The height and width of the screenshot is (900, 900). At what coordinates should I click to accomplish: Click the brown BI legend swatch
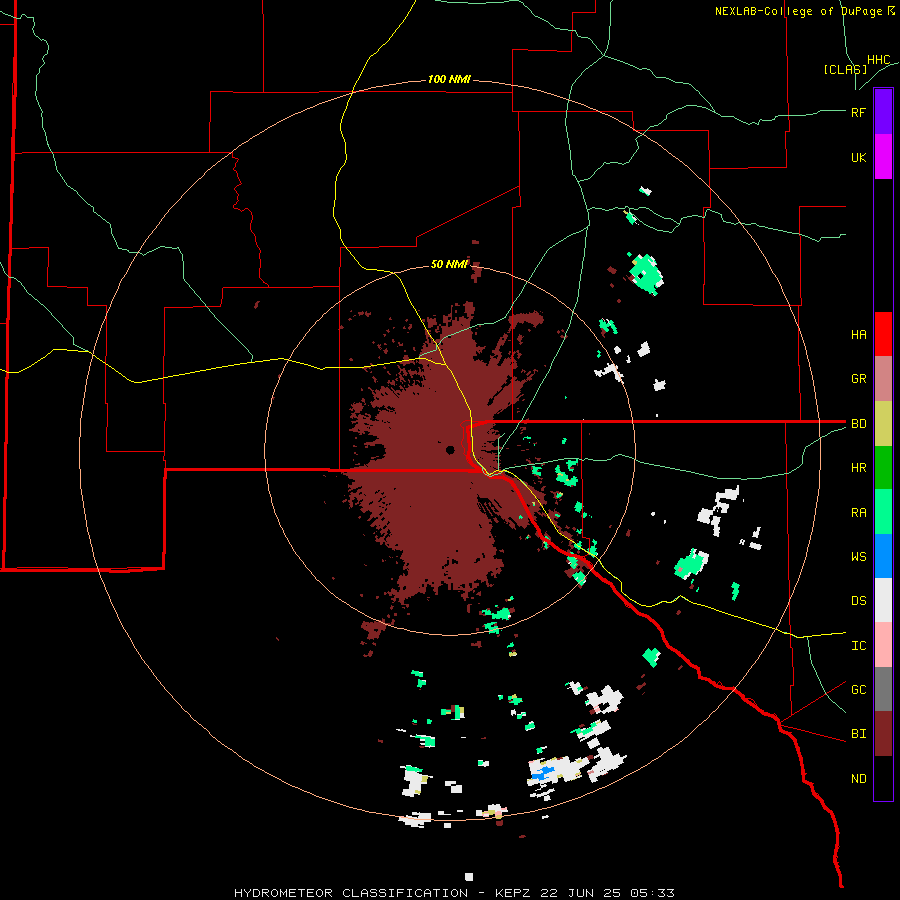click(x=883, y=734)
